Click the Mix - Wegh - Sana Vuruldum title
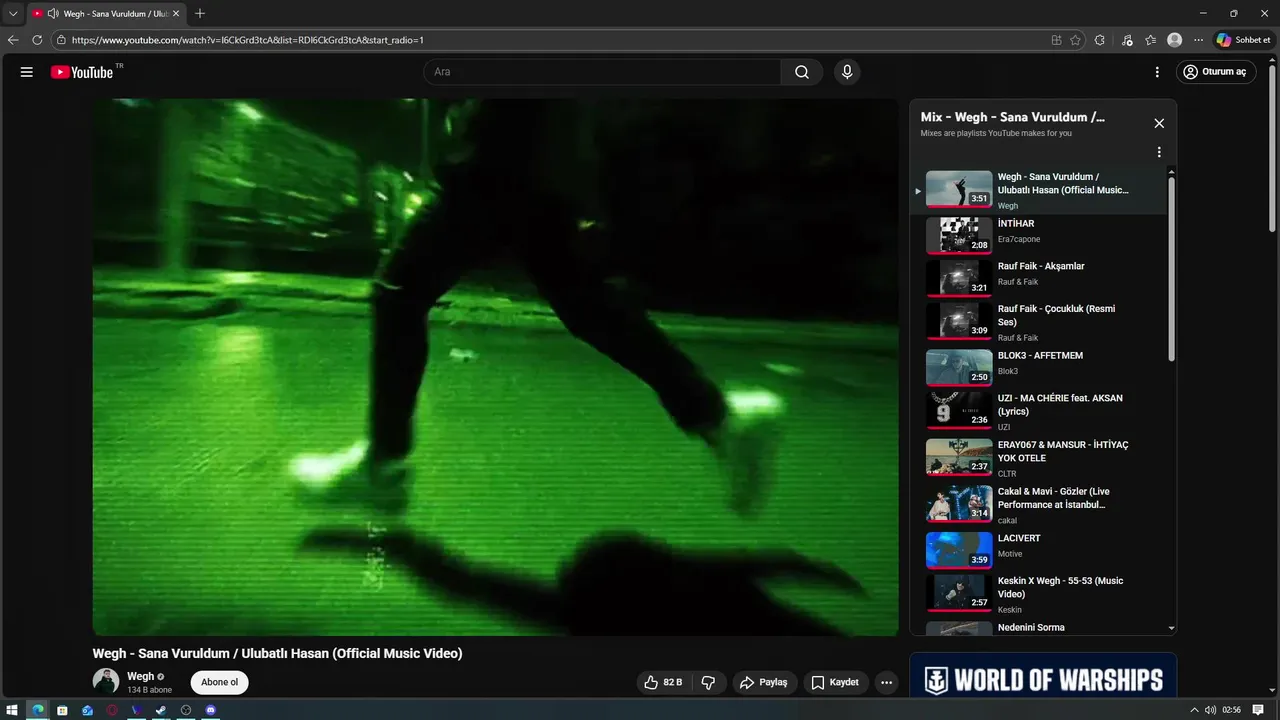This screenshot has width=1280, height=720. pos(1013,117)
